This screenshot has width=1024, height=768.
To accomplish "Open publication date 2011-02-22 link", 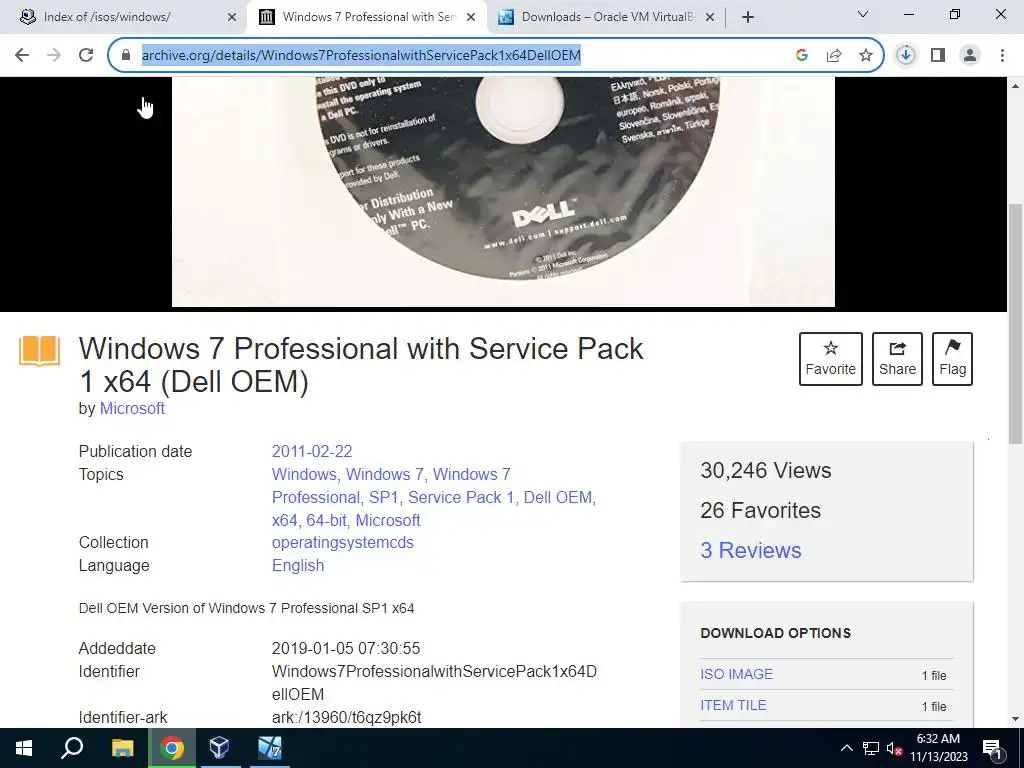I will pyautogui.click(x=312, y=451).
